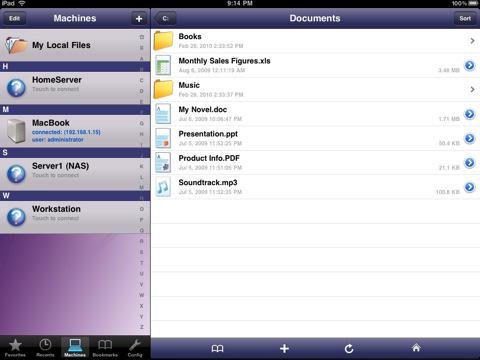The height and width of the screenshot is (360, 480).
Task: Expand the Music folder chevron
Action: point(472,89)
